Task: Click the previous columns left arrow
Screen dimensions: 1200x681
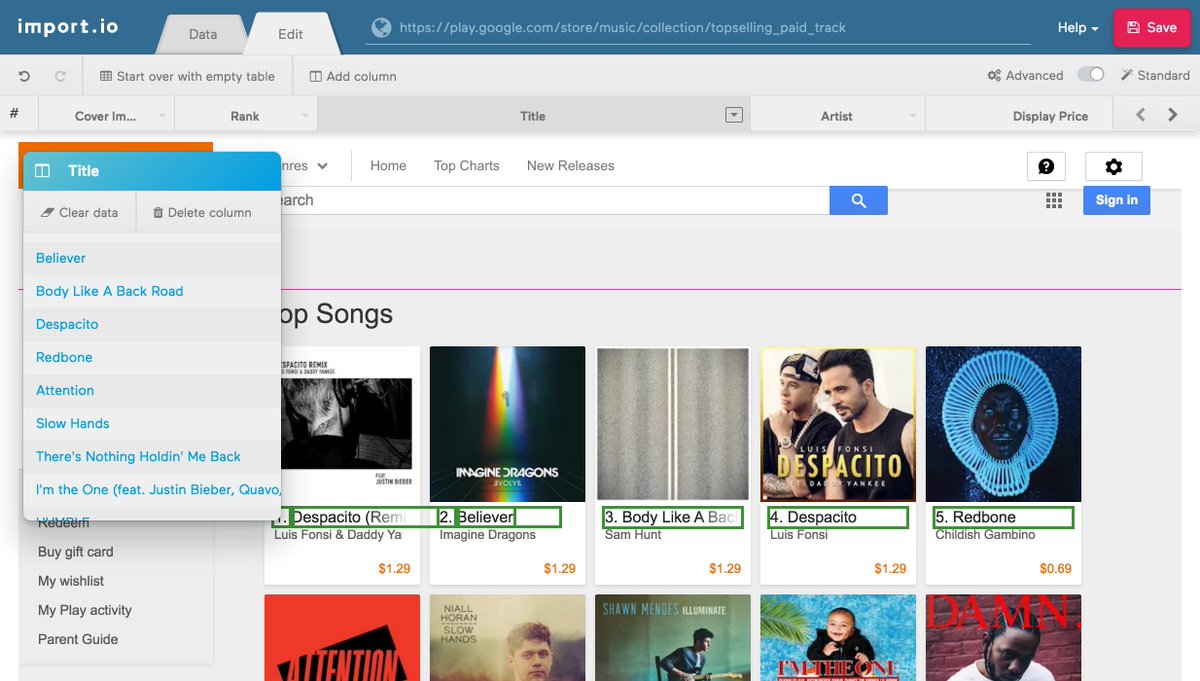Action: [1140, 115]
